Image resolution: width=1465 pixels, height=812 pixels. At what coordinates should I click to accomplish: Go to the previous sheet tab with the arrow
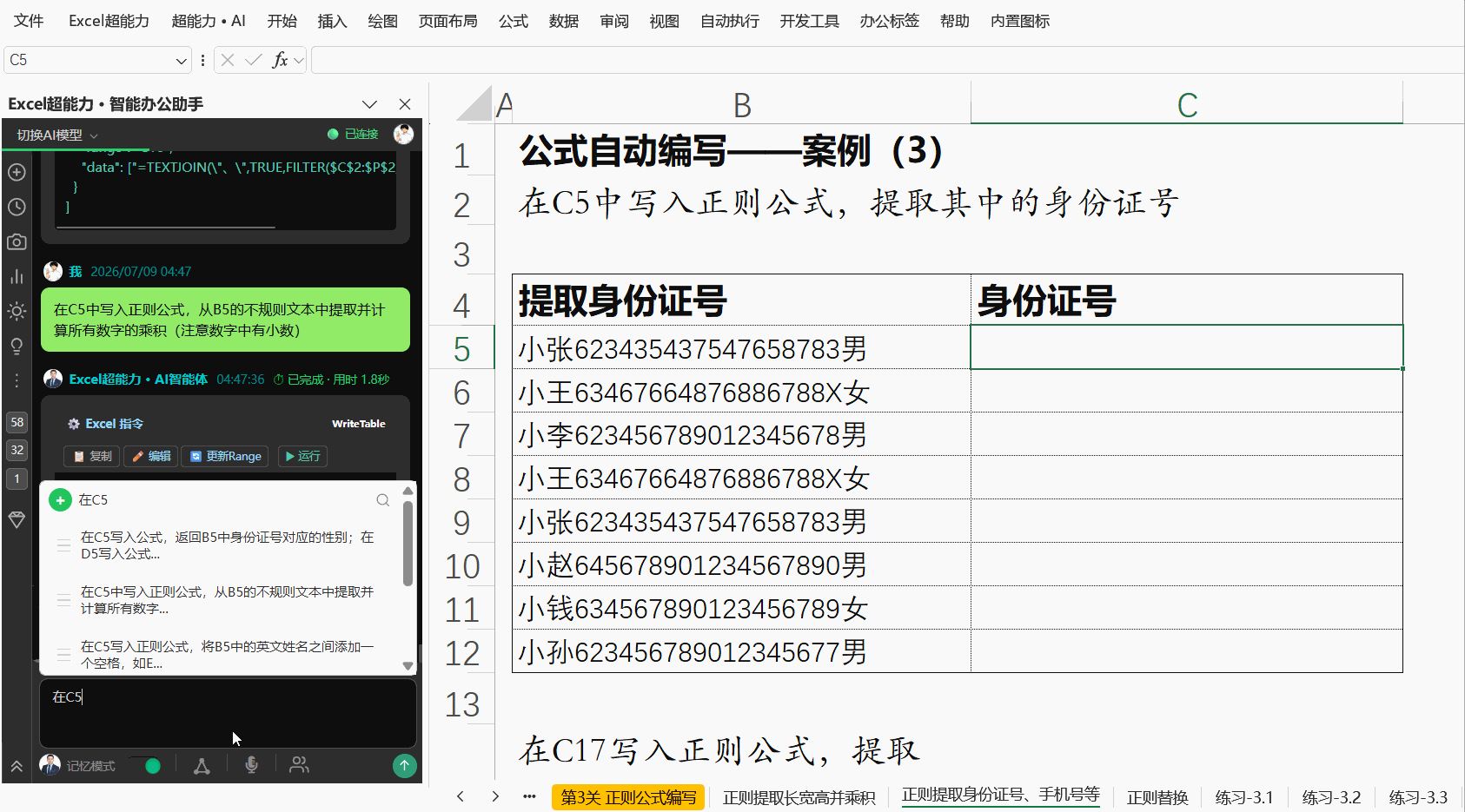click(461, 796)
